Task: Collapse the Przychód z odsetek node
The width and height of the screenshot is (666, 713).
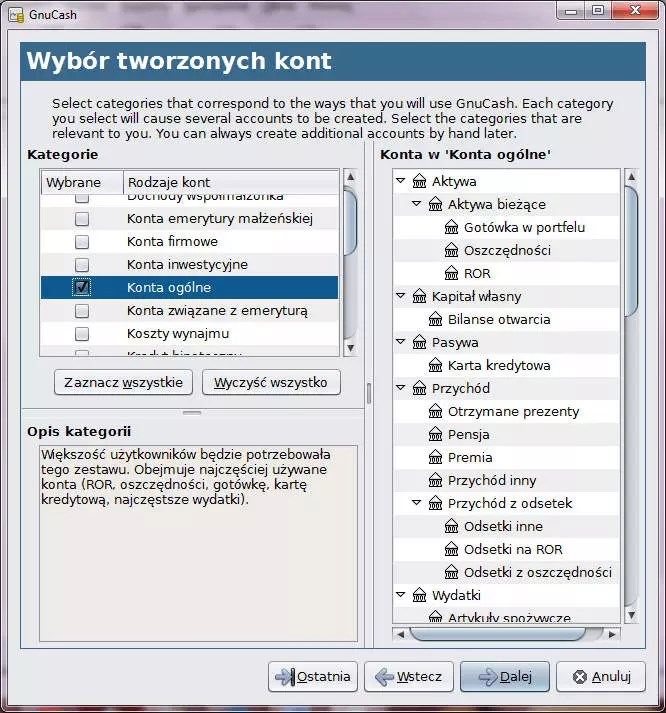Action: pos(416,502)
